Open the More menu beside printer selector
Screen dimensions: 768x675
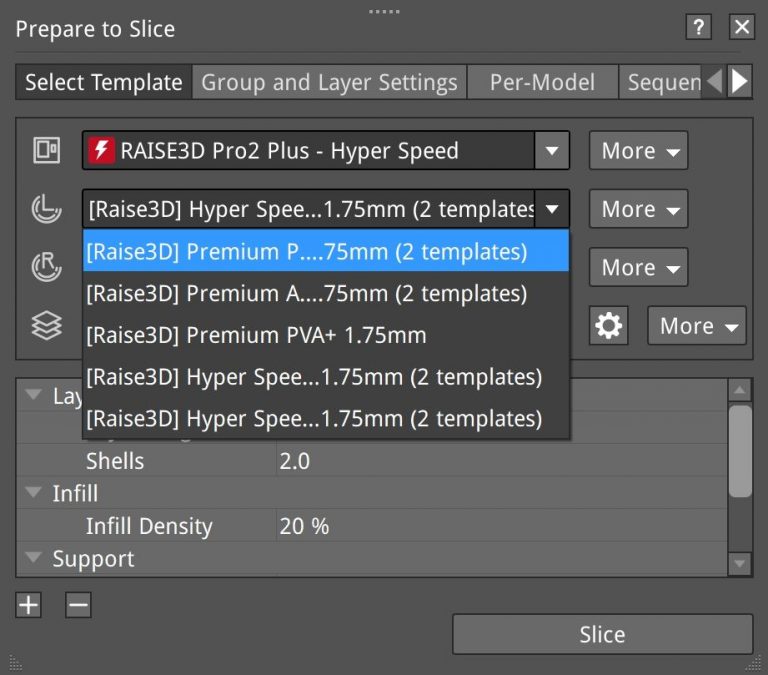pyautogui.click(x=638, y=150)
